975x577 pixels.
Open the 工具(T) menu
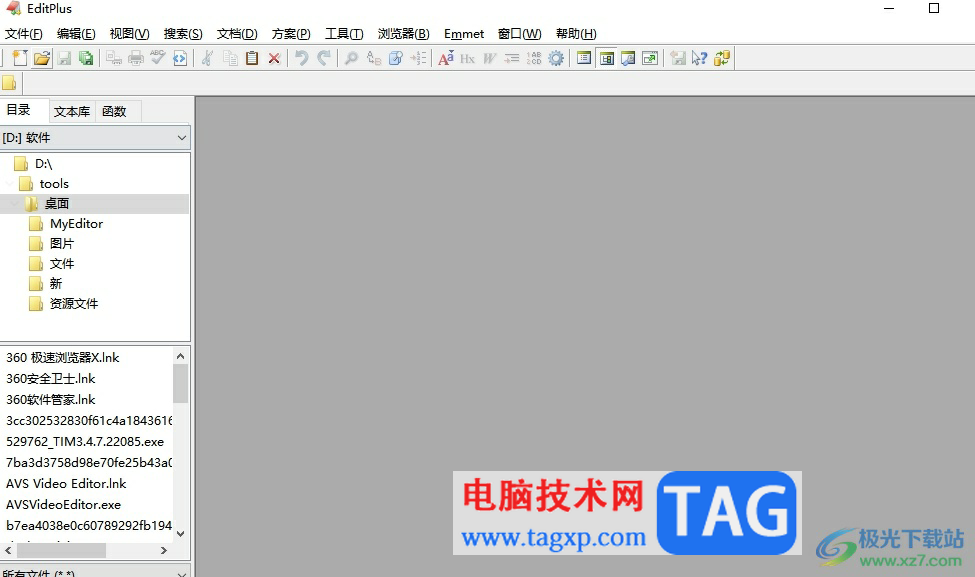(x=344, y=34)
